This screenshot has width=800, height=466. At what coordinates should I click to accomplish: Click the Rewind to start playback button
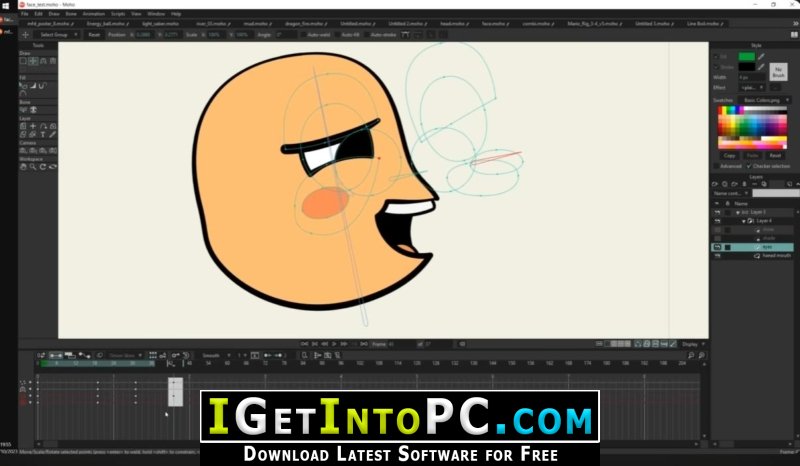click(x=305, y=344)
